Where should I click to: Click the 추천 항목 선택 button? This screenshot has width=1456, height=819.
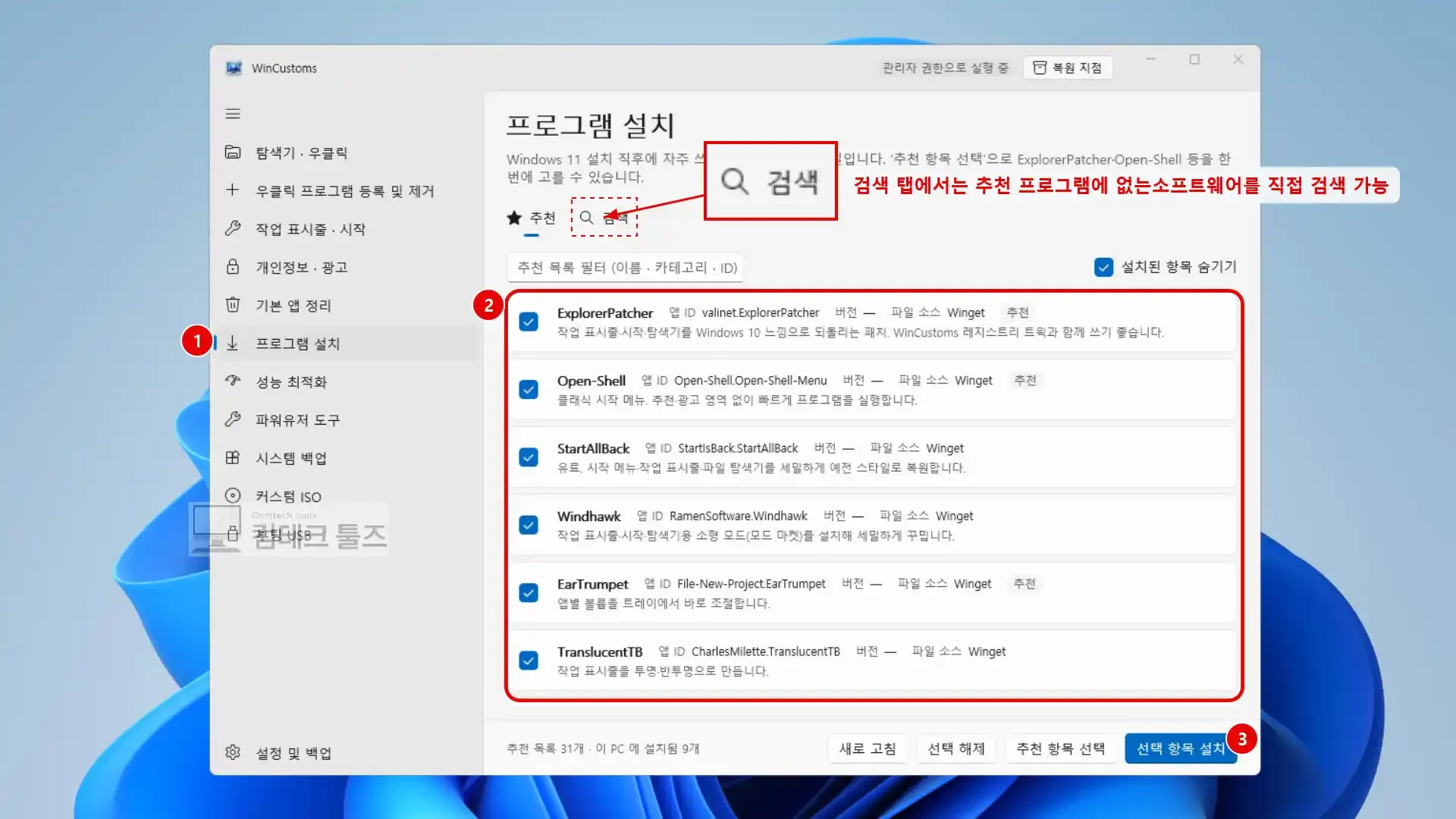pos(1060,748)
